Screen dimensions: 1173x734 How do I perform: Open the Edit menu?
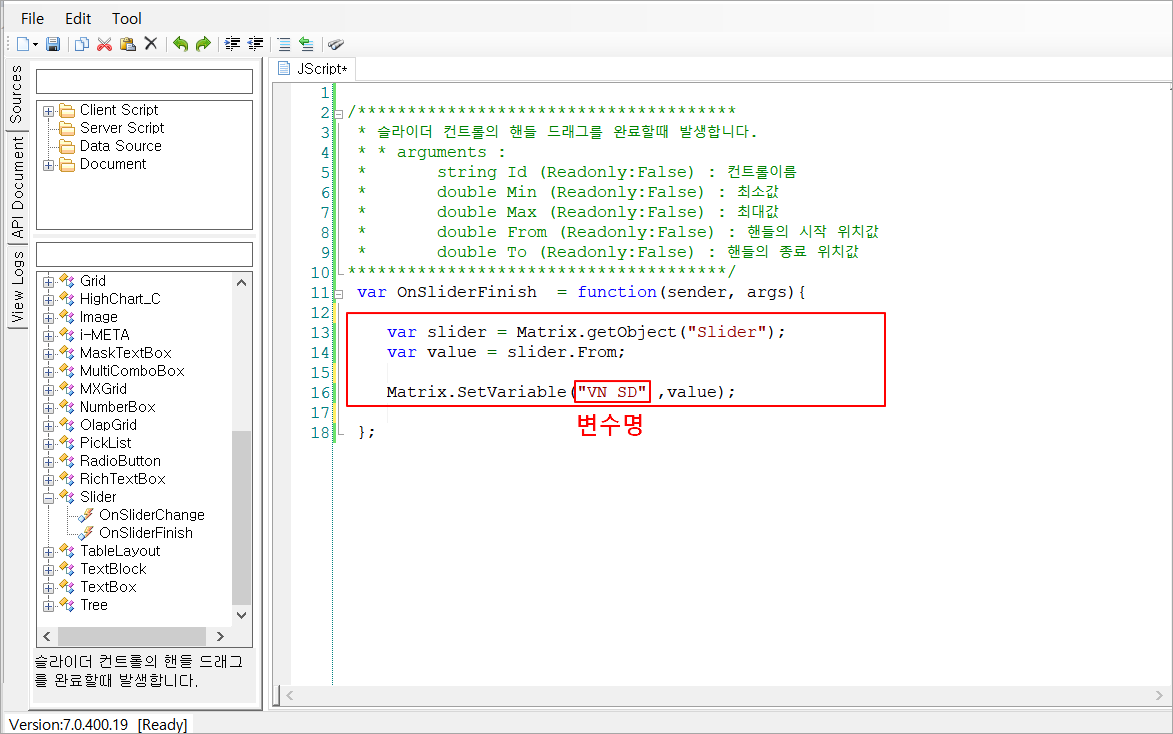[x=78, y=18]
